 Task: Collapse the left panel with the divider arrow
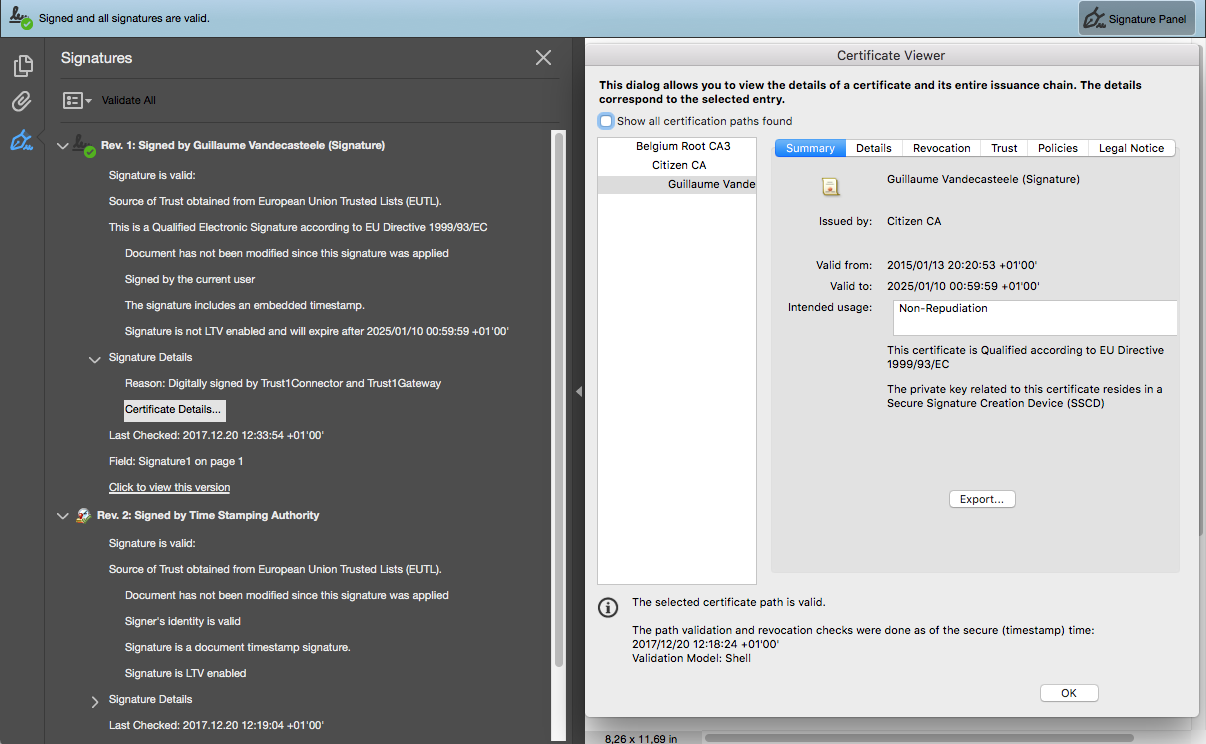pos(578,392)
